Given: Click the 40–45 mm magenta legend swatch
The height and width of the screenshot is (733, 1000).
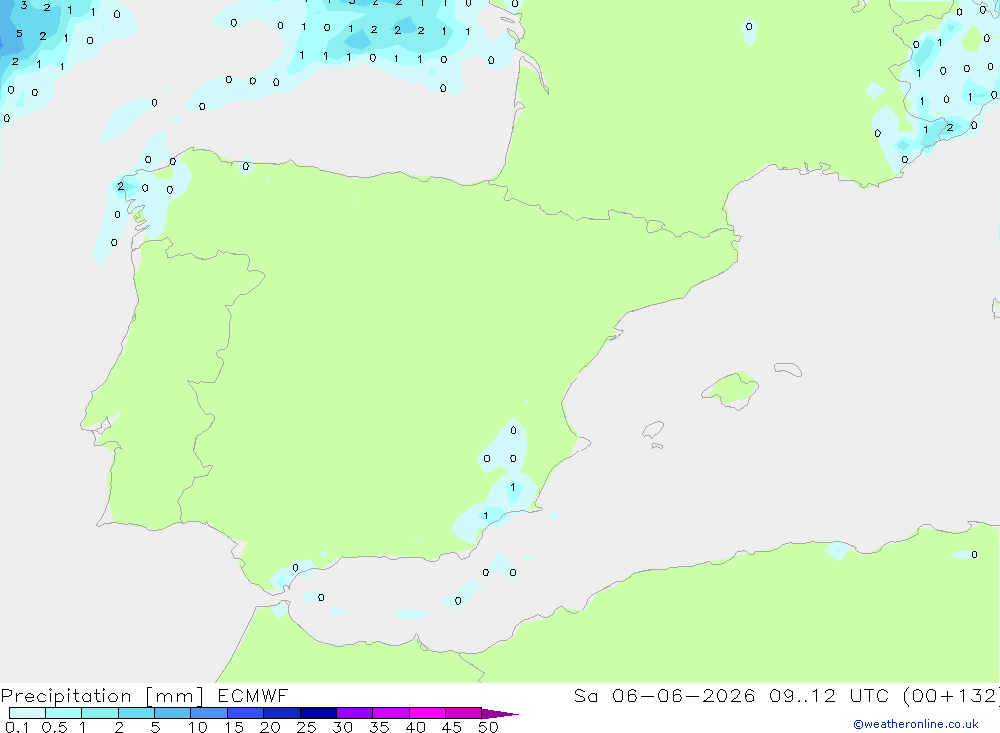Looking at the screenshot, I should click(427, 713).
